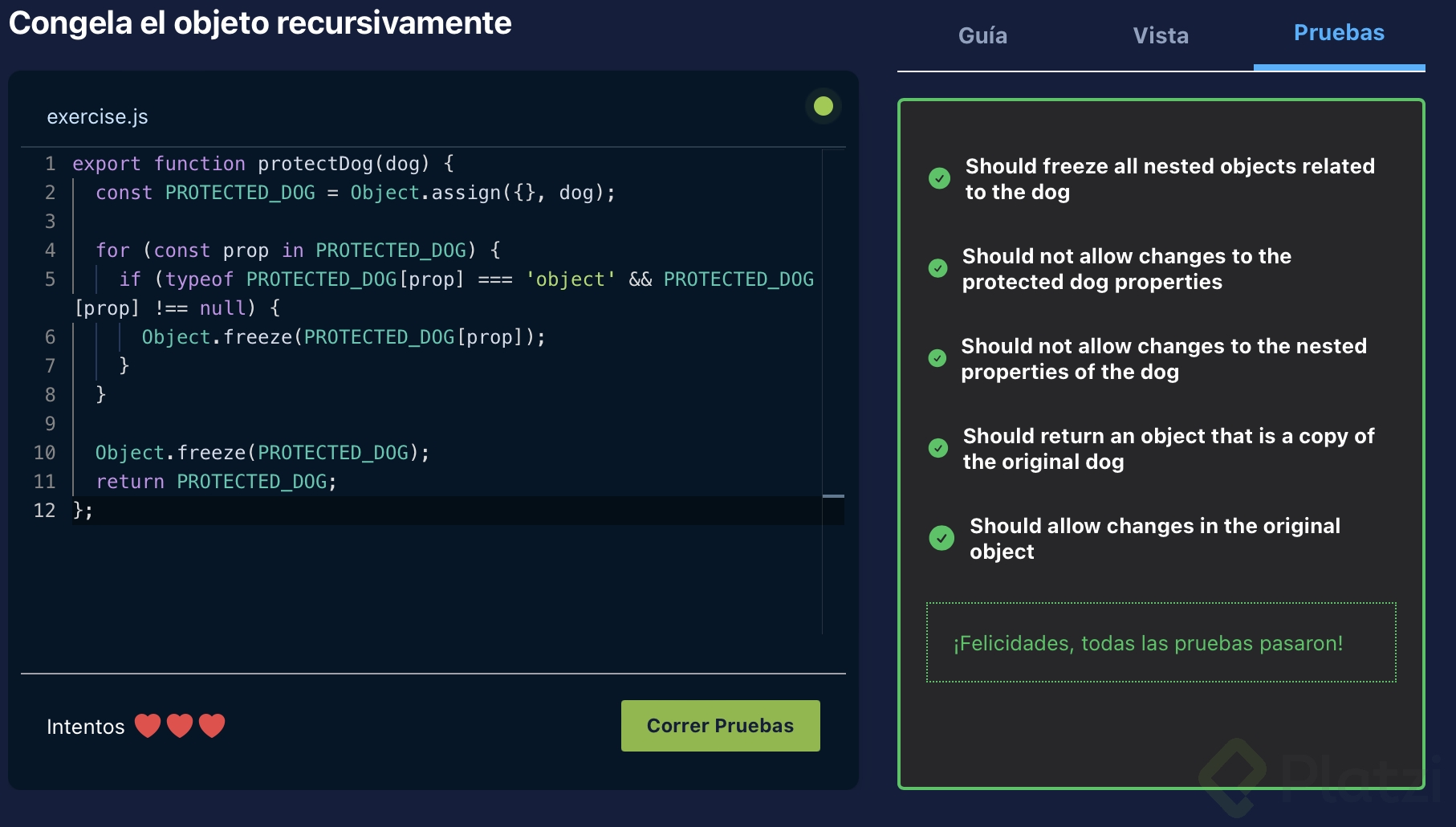Click the second red heart attempt icon
Image resolution: width=1456 pixels, height=827 pixels.
(x=180, y=726)
